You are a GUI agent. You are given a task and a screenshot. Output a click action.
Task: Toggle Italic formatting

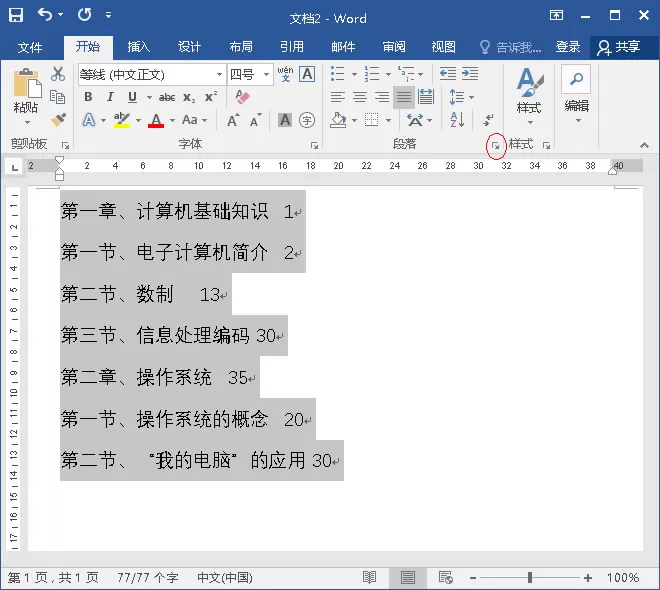(x=110, y=97)
